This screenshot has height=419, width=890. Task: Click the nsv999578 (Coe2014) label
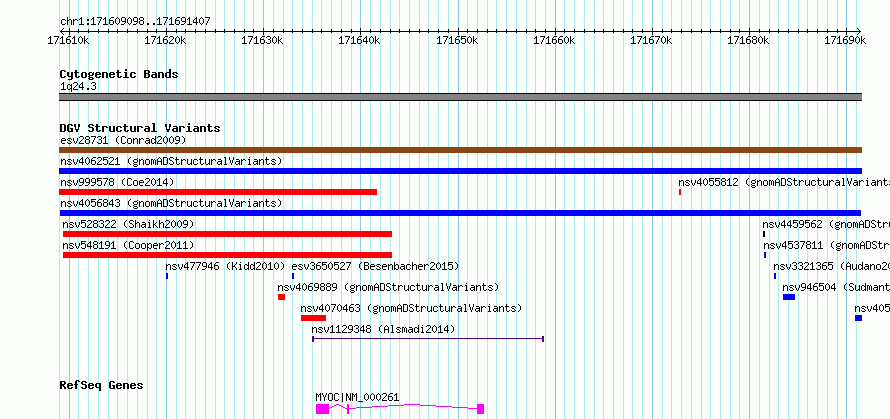click(x=117, y=182)
